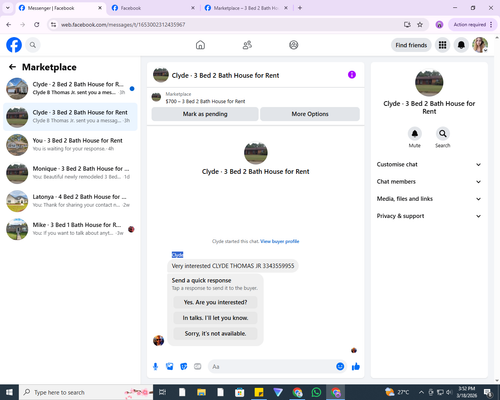Open File Explorer from the taskbar
Viewport: 500px width, 400px height.
[x=201, y=392]
